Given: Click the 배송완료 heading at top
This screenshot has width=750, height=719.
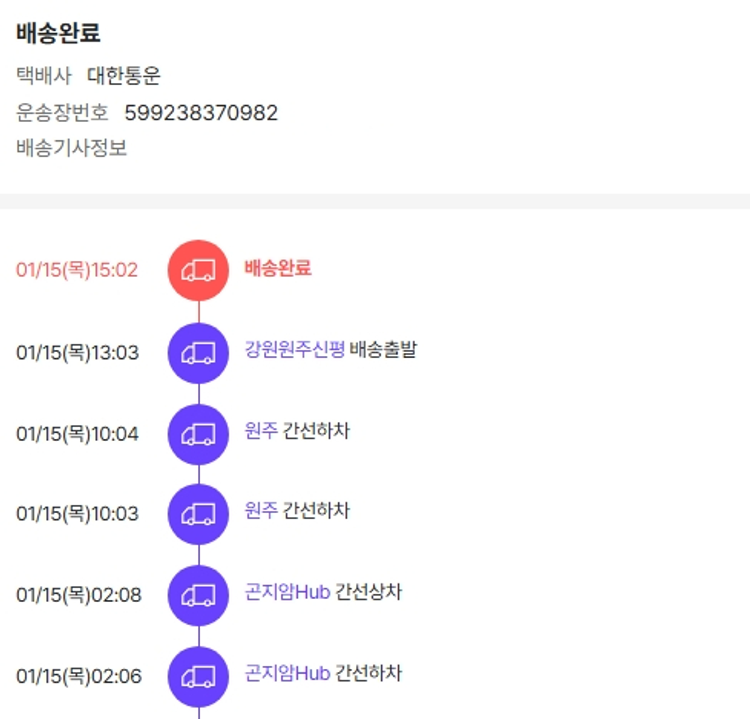Looking at the screenshot, I should click(x=59, y=32).
